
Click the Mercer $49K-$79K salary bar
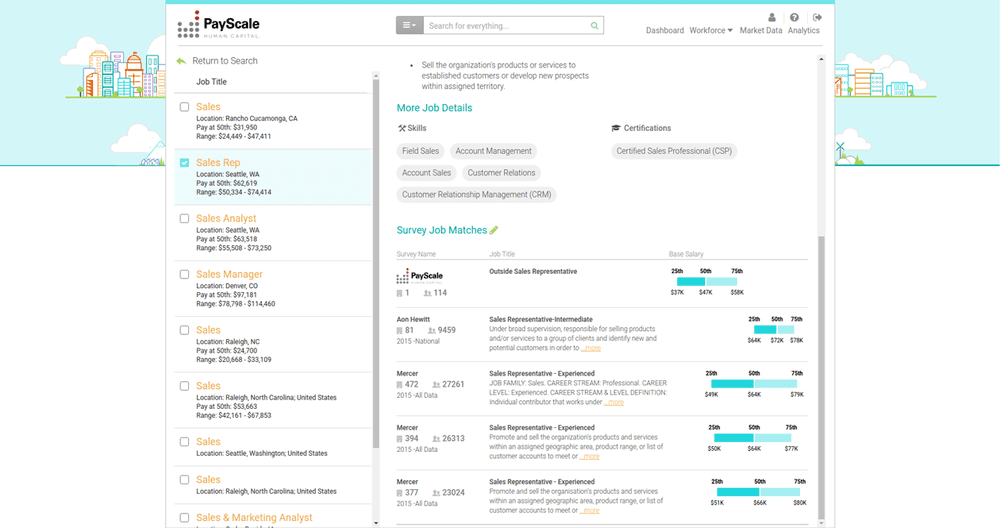pos(754,384)
